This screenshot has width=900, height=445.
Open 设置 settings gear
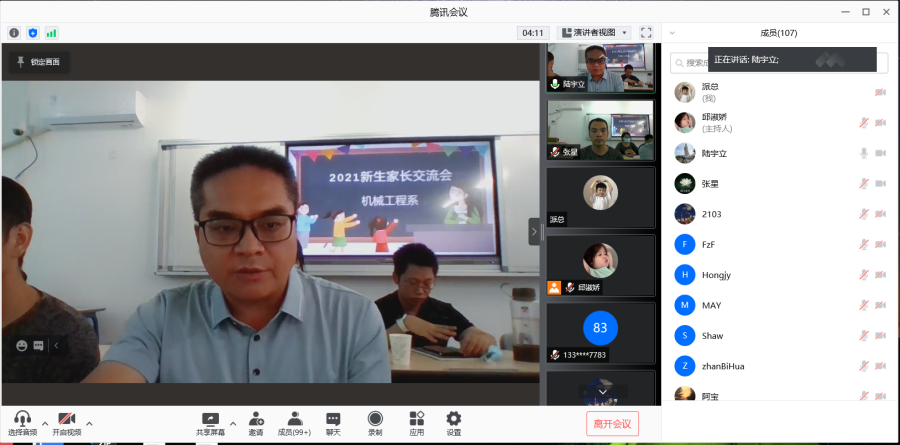point(454,419)
